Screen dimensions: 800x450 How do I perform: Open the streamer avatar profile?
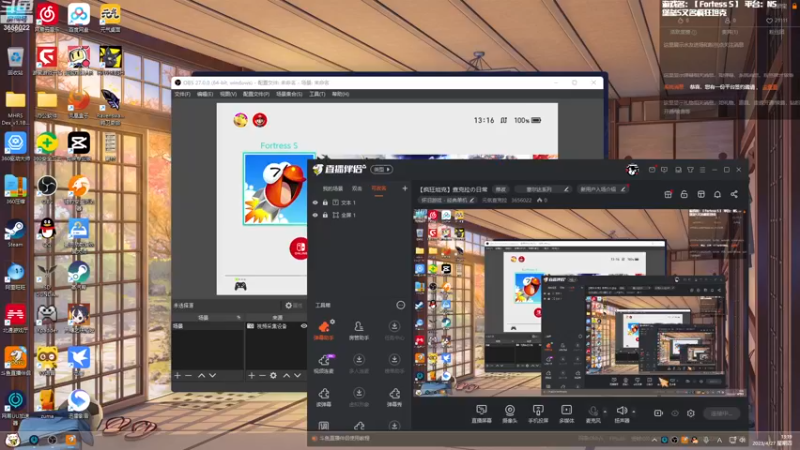(632, 169)
